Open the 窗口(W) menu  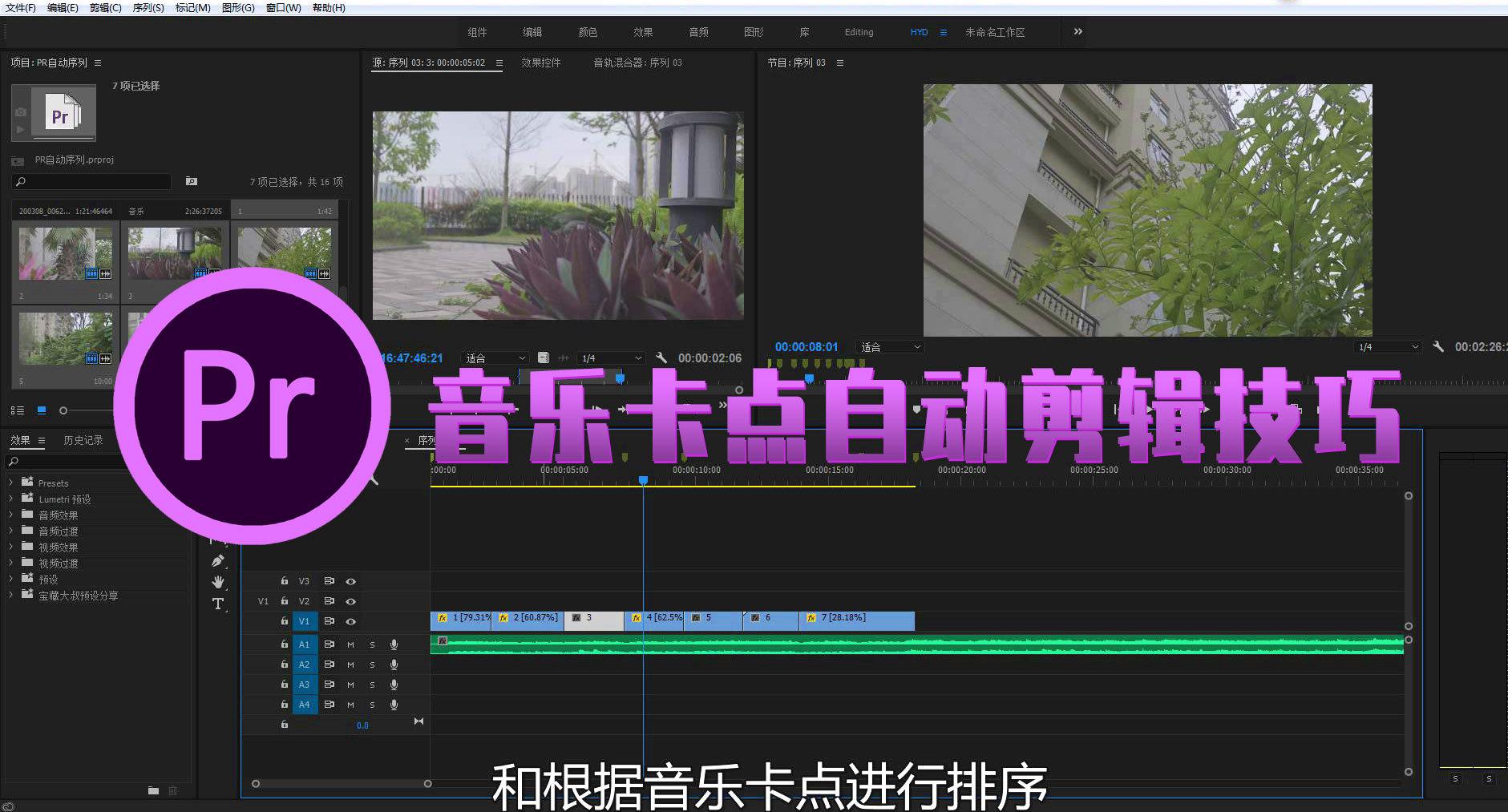point(283,7)
